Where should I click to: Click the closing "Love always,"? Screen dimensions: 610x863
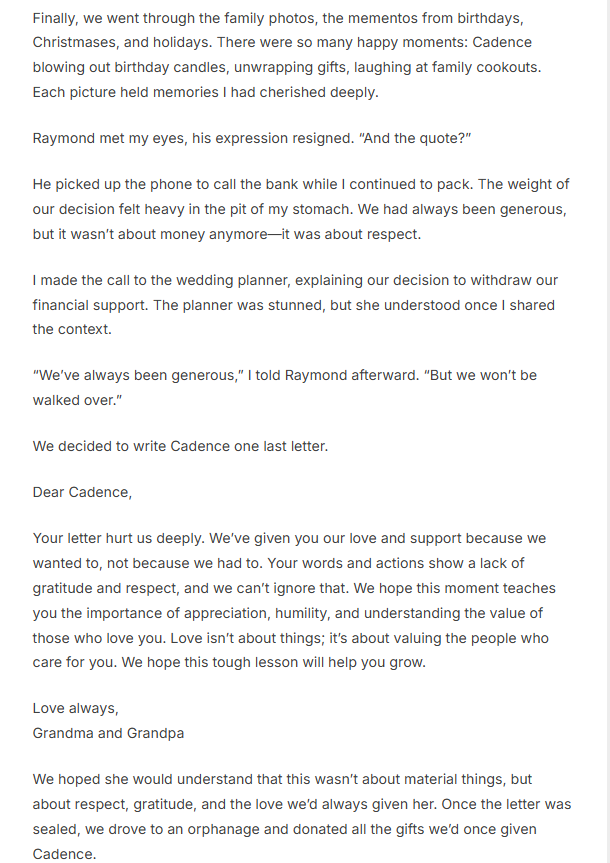(75, 708)
